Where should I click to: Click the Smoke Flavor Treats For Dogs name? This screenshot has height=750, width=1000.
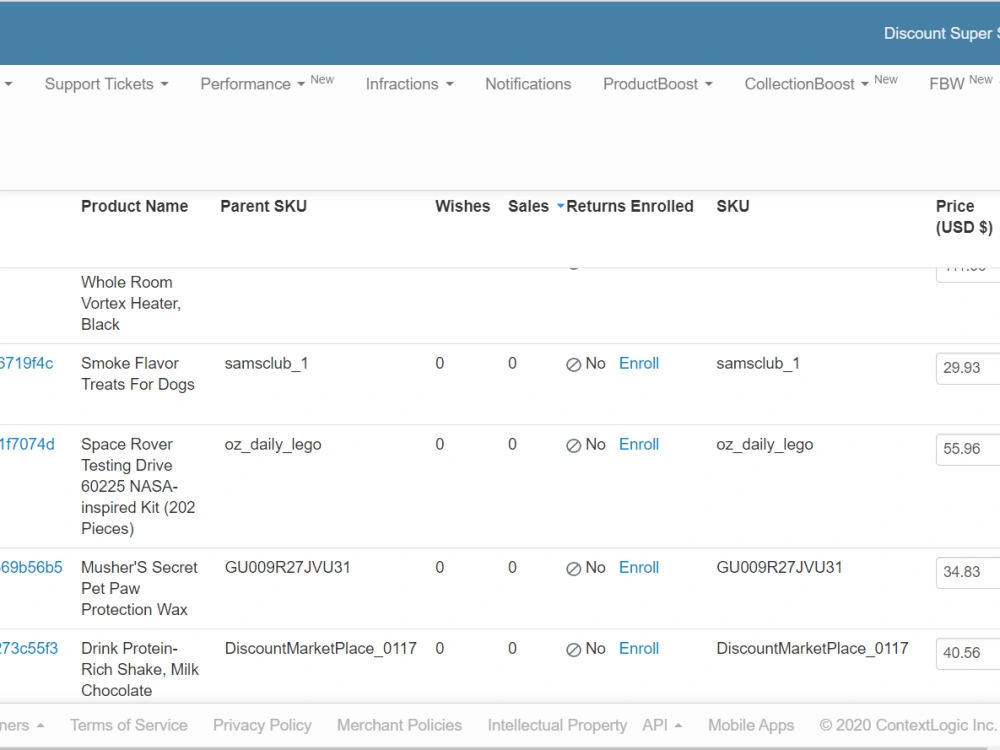138,374
